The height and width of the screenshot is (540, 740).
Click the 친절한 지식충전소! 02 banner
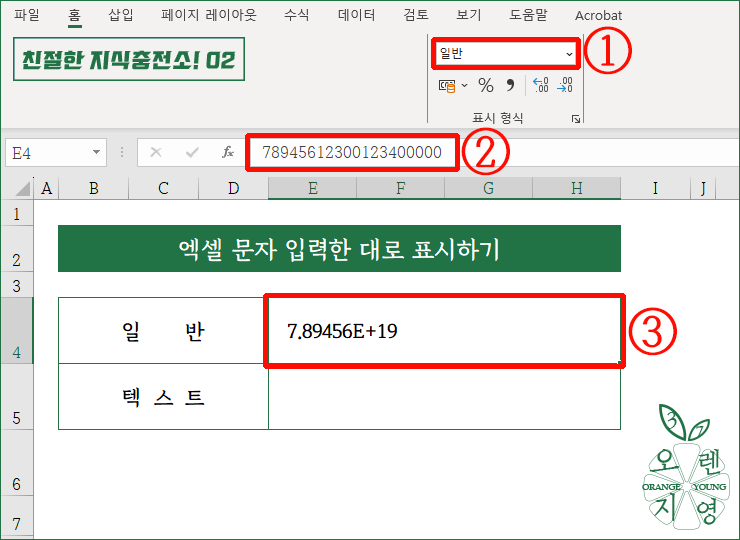(x=129, y=59)
